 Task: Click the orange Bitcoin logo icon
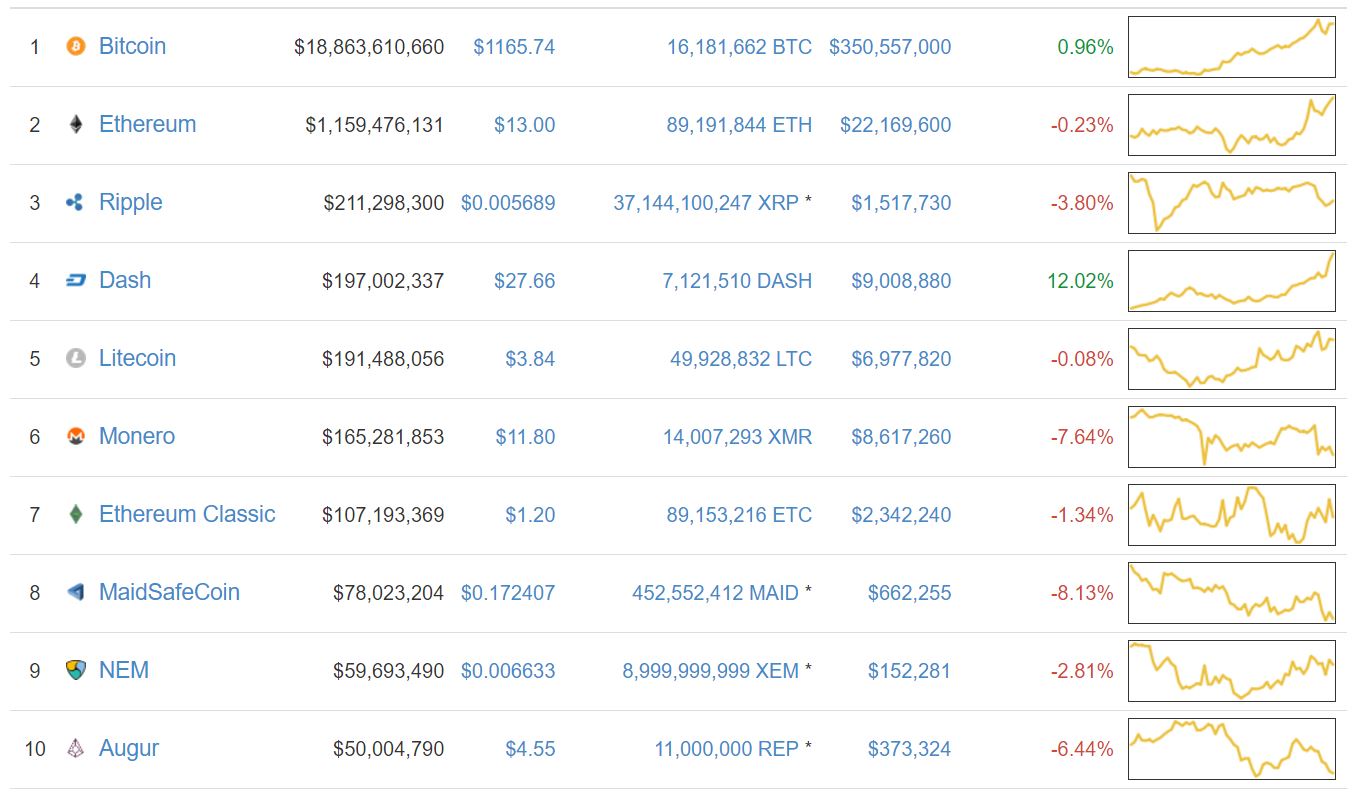pos(76,46)
